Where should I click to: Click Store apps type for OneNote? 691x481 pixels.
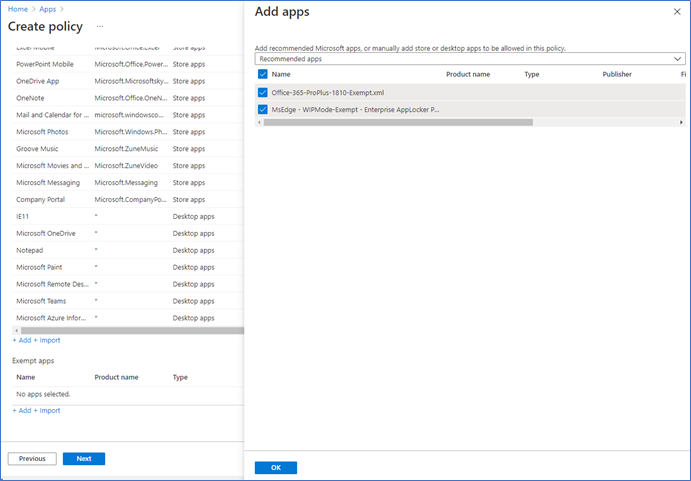pyautogui.click(x=189, y=98)
